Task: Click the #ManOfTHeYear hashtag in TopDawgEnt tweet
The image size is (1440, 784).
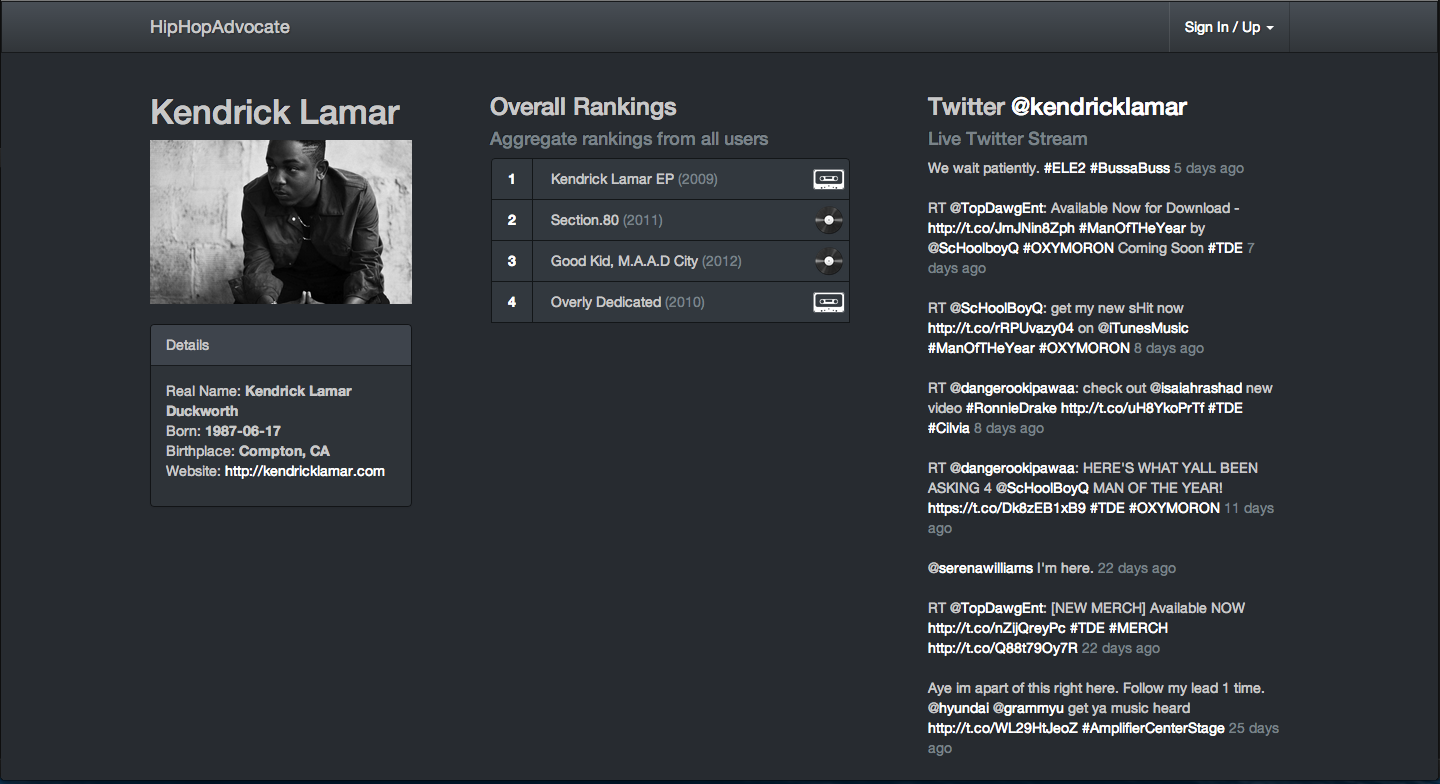Action: coord(1132,228)
